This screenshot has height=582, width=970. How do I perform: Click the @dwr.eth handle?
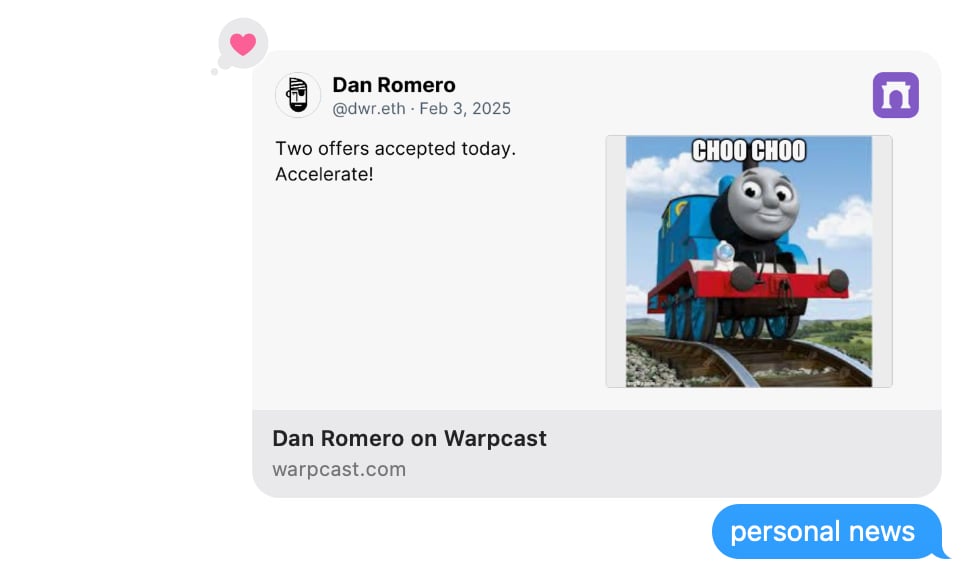tap(369, 109)
